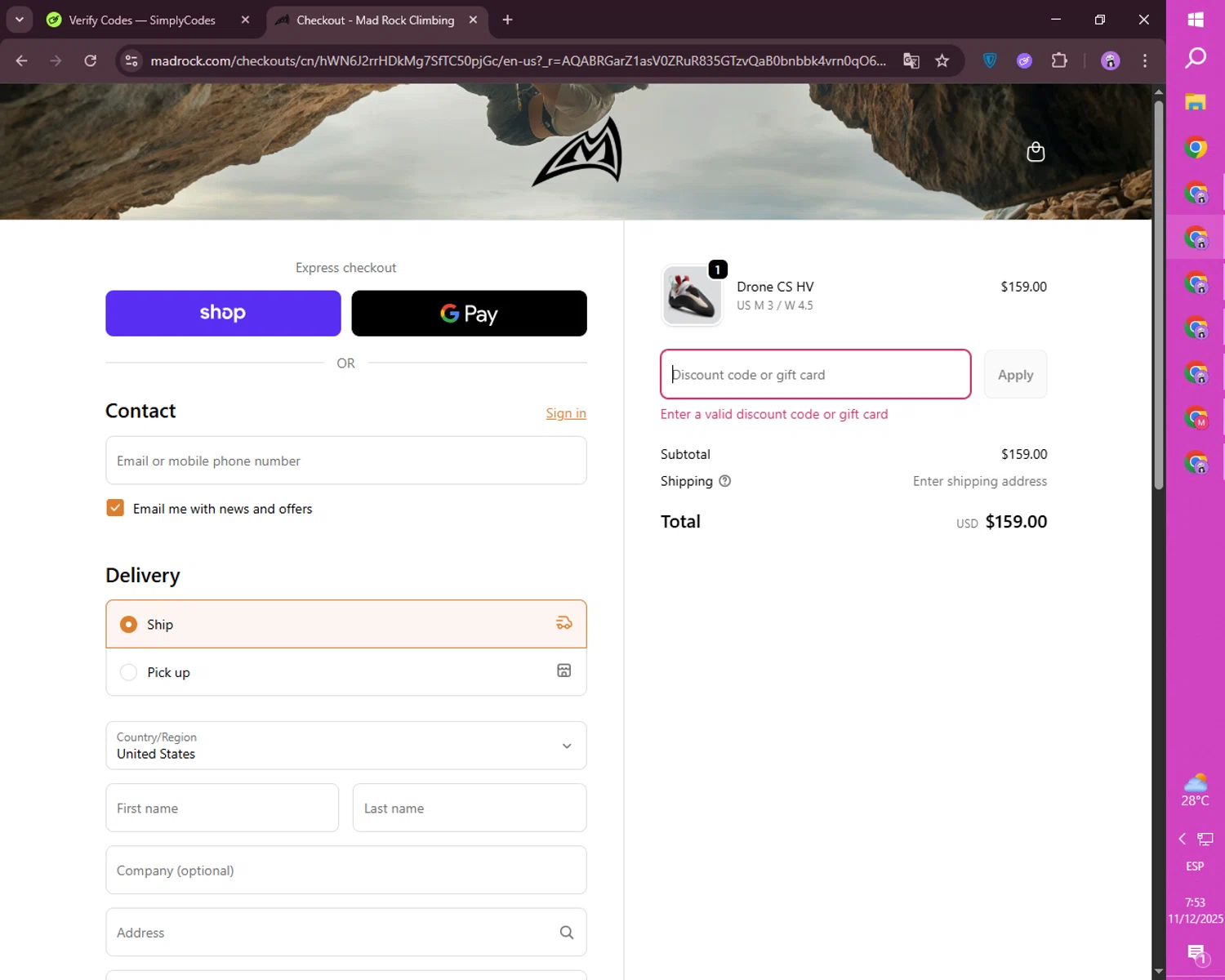Click the Drone CS HV product name
Viewport: 1225px width, 980px height.
775,287
